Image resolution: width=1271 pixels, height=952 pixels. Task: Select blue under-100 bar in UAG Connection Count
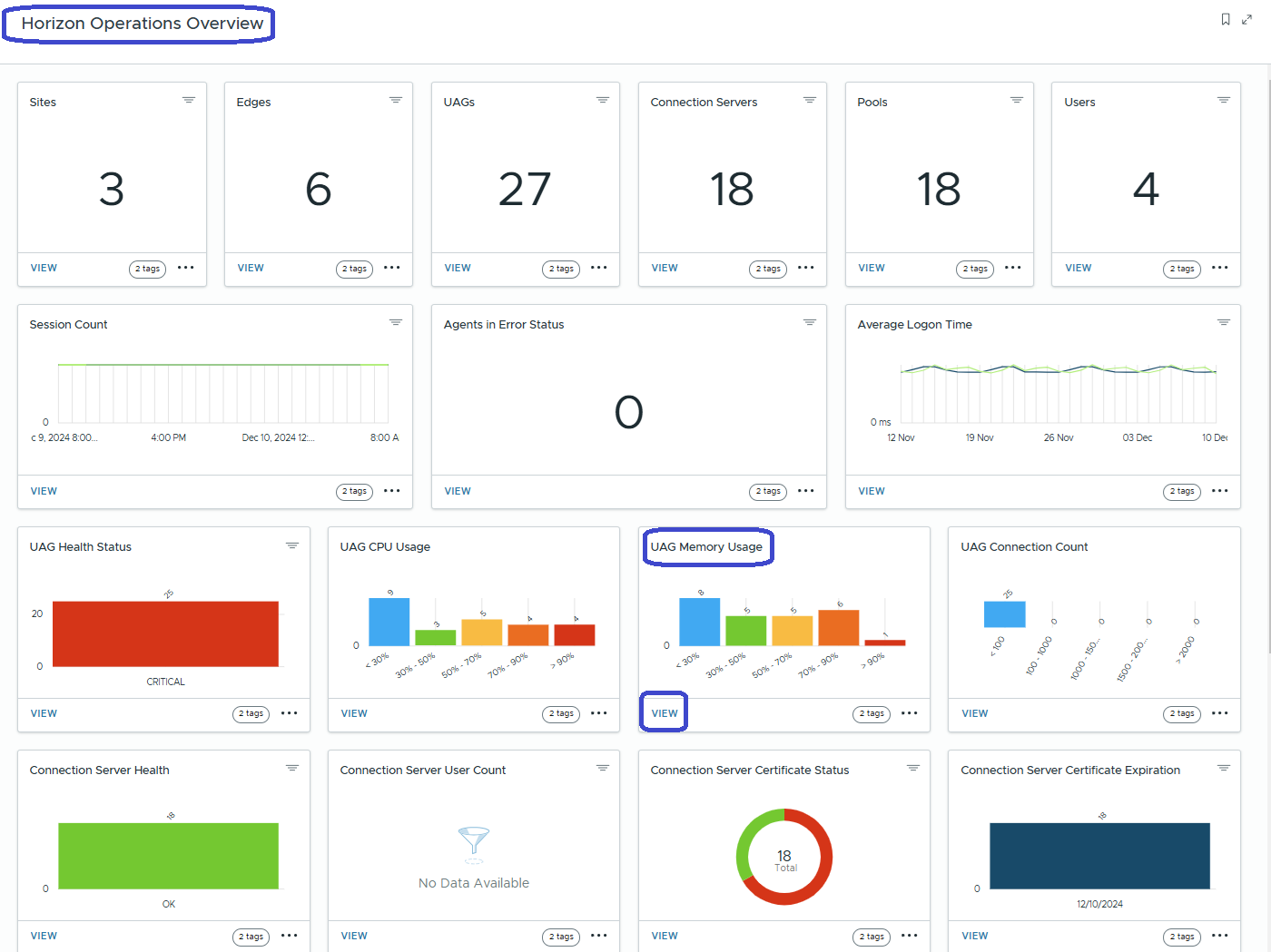click(x=1004, y=614)
